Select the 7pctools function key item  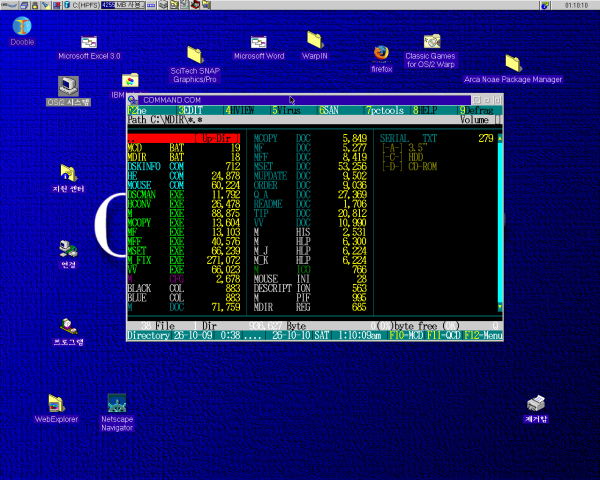pyautogui.click(x=385, y=111)
